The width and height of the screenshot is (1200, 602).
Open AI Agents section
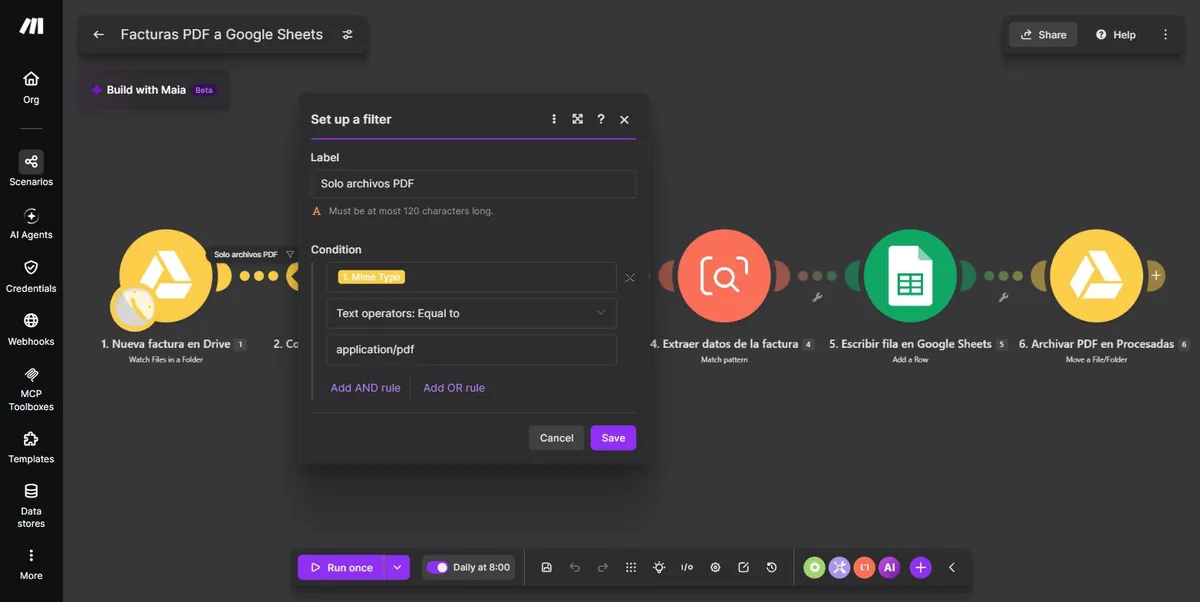pyautogui.click(x=31, y=223)
